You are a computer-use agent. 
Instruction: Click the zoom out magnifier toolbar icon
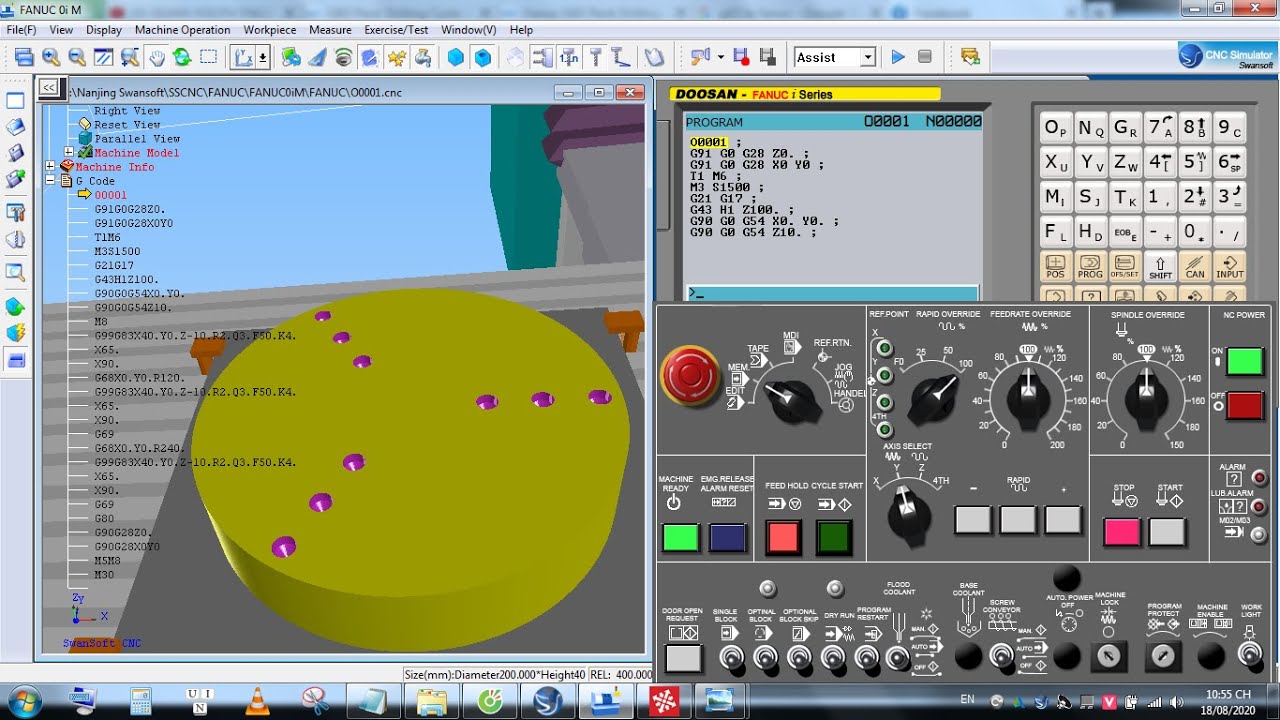pyautogui.click(x=77, y=57)
